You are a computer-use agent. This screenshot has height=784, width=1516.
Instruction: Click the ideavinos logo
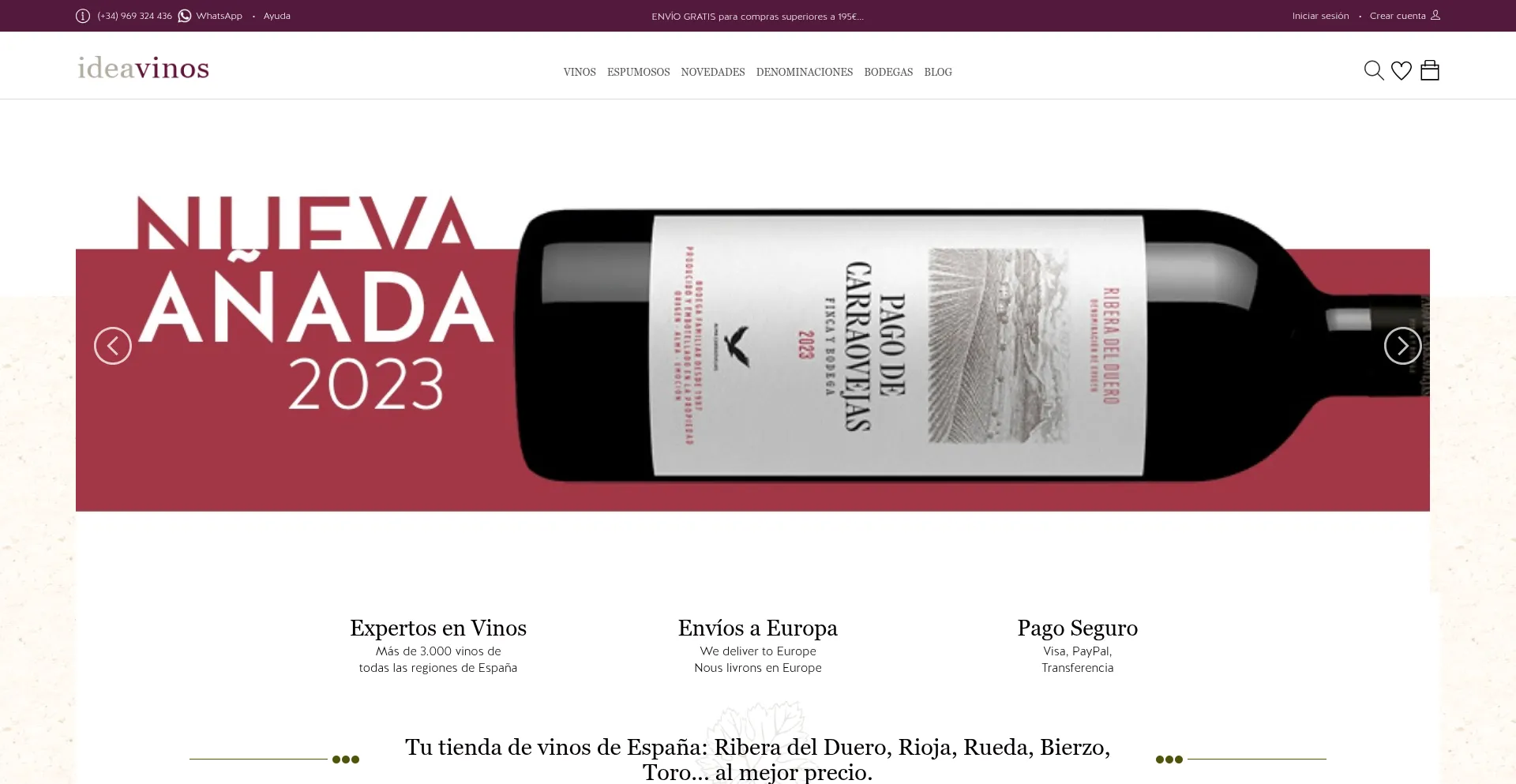pos(143,68)
